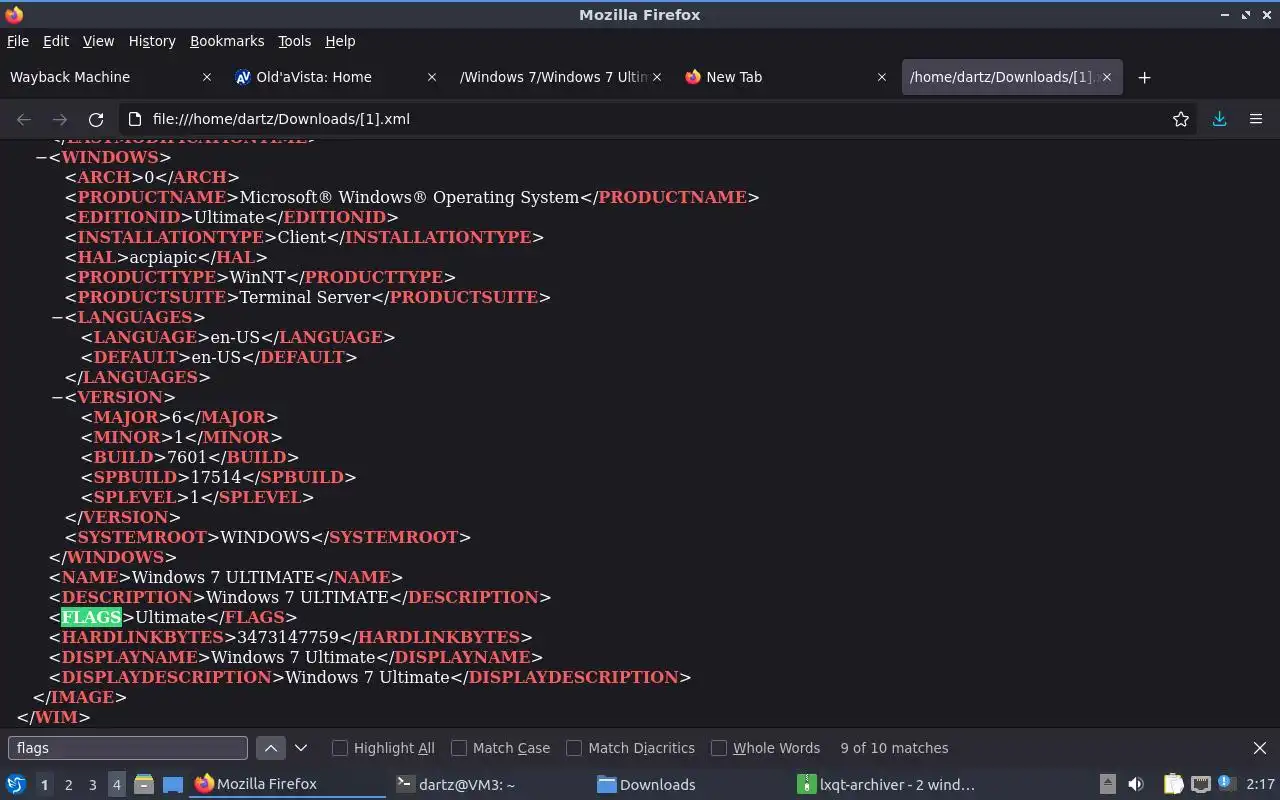Close the Wayback Machine tab
This screenshot has height=800, width=1280.
click(207, 77)
